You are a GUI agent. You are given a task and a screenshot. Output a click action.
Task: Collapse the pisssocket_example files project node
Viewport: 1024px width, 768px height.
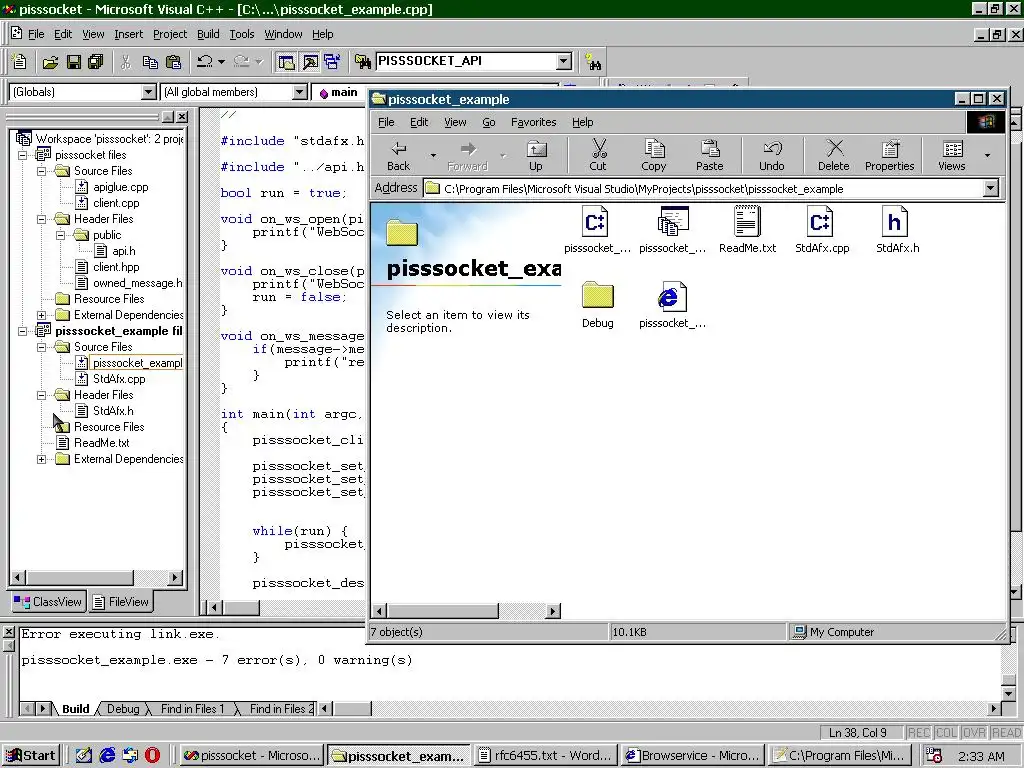pyautogui.click(x=23, y=331)
